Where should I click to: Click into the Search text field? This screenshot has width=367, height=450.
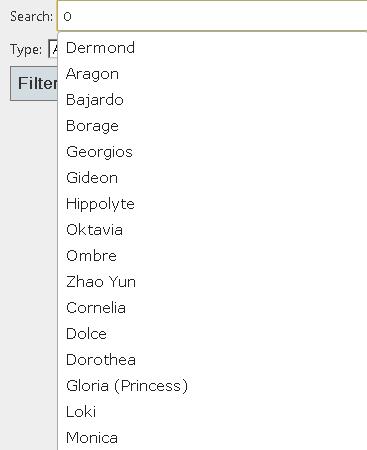pos(212,16)
